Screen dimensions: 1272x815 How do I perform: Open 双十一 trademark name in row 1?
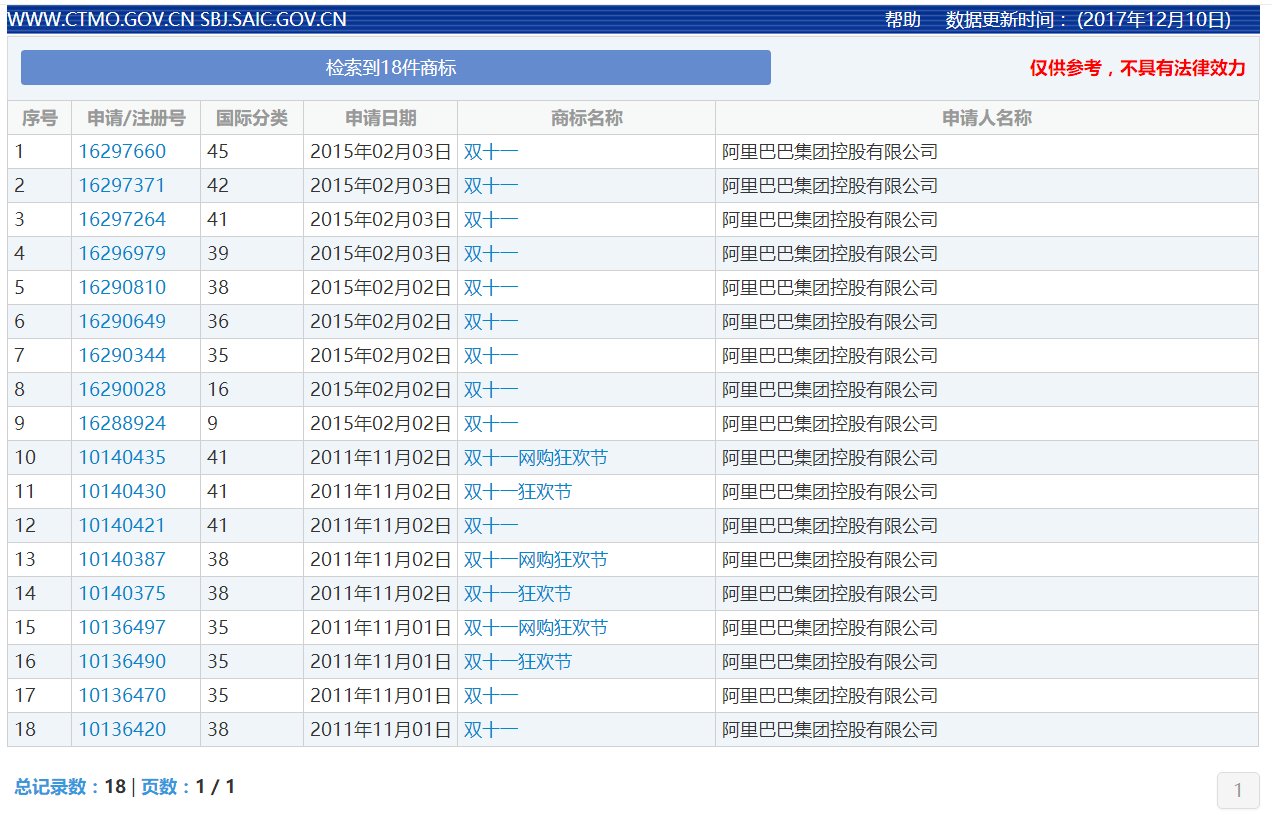coord(491,152)
